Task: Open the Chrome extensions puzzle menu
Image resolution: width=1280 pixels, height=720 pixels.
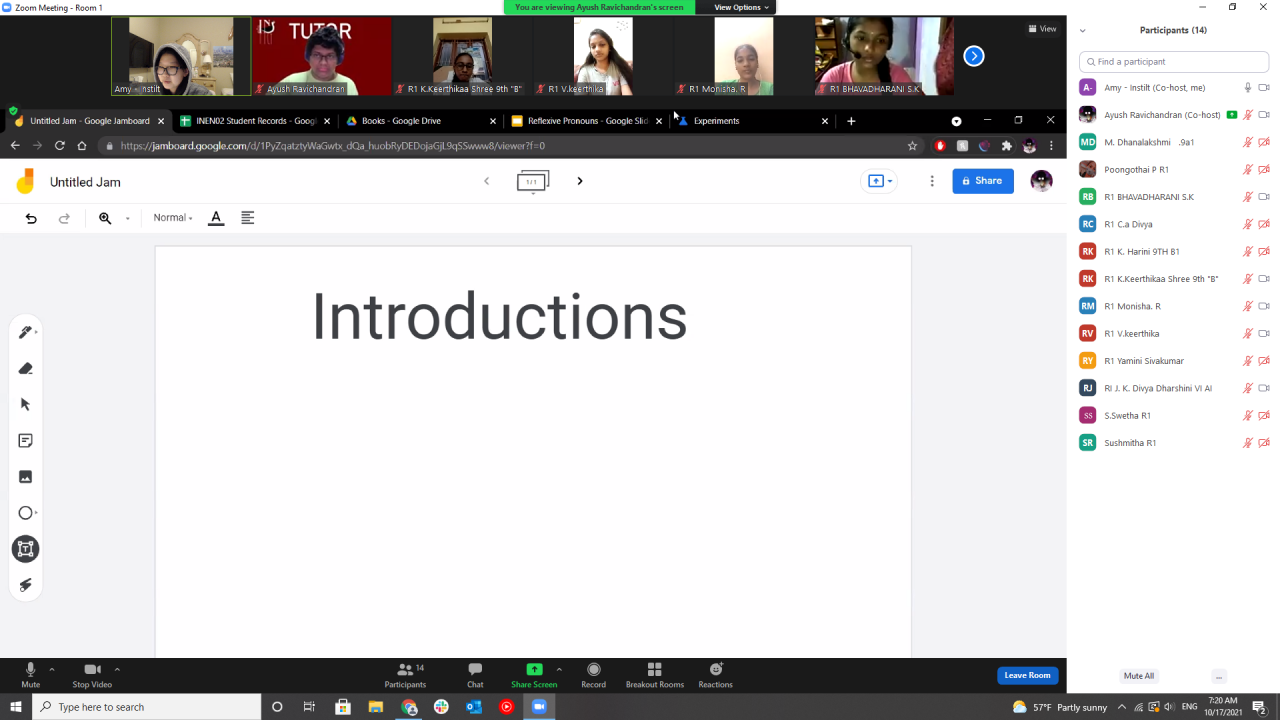Action: (x=1007, y=146)
